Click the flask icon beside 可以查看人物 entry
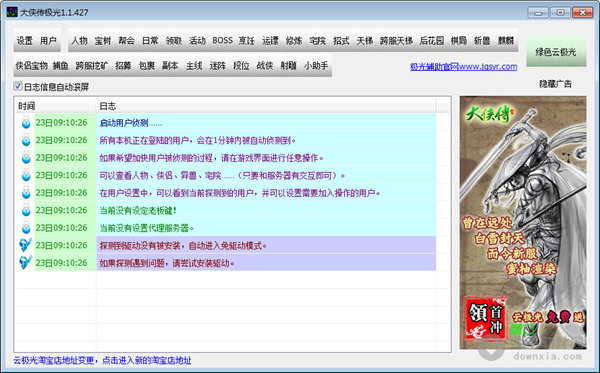 tap(26, 175)
